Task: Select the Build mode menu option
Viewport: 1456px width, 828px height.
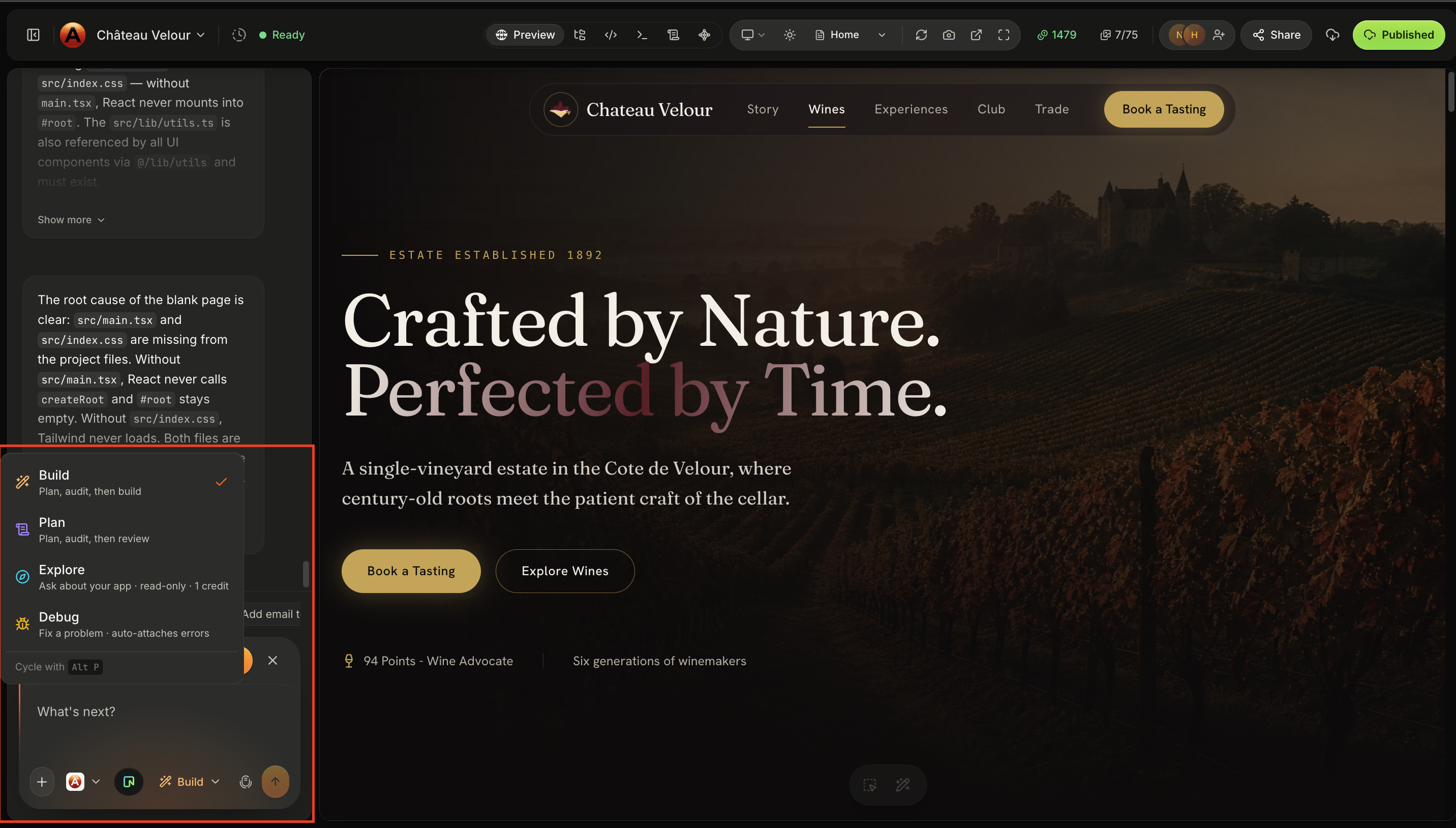Action: tap(122, 482)
